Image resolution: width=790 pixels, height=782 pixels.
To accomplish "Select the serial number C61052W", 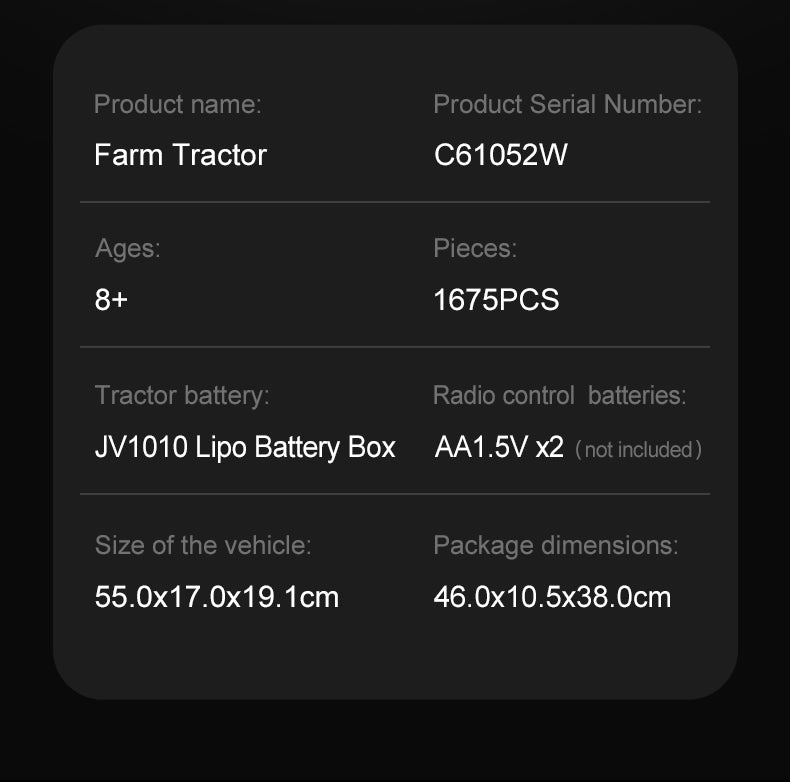I will point(501,155).
